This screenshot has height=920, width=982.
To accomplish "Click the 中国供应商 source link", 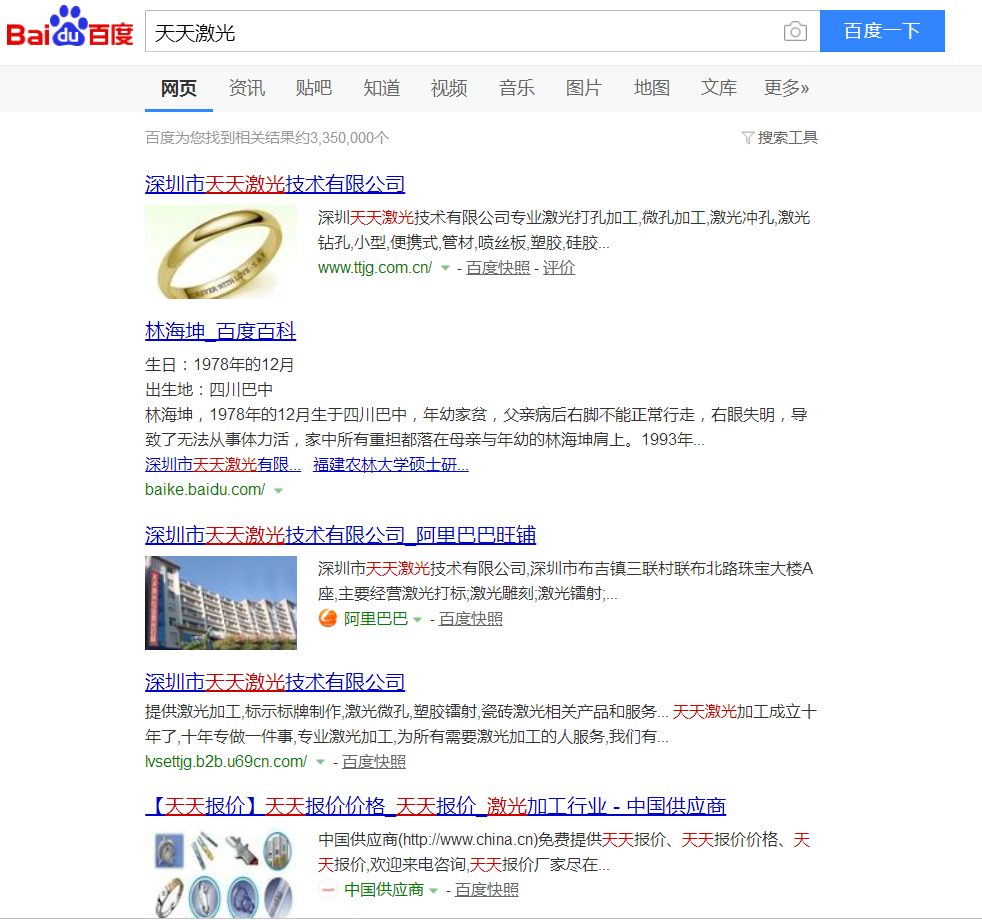I will click(384, 890).
